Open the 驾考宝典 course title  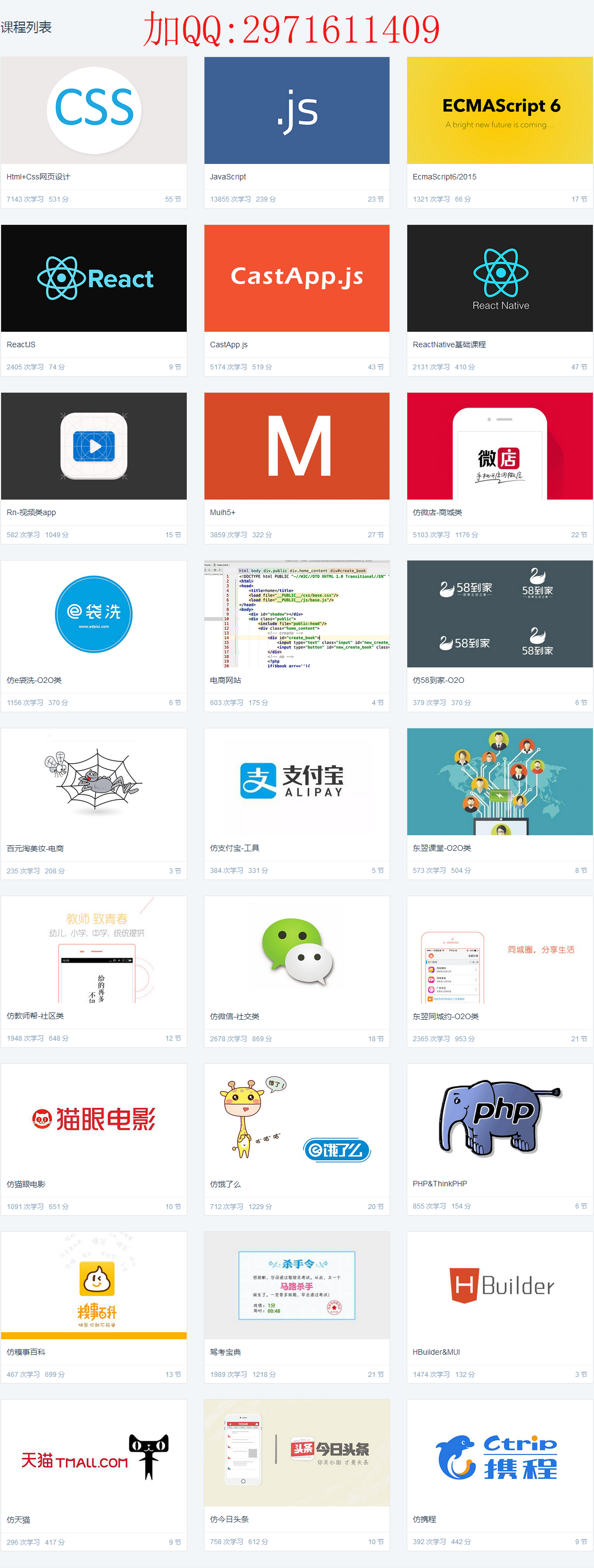point(226,1352)
